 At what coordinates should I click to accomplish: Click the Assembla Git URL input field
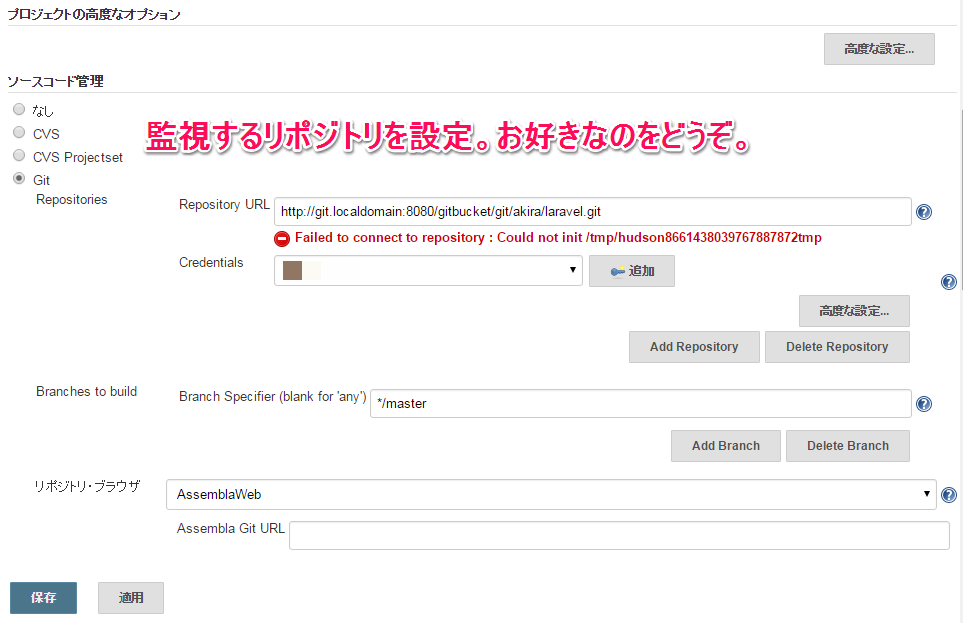[x=619, y=535]
